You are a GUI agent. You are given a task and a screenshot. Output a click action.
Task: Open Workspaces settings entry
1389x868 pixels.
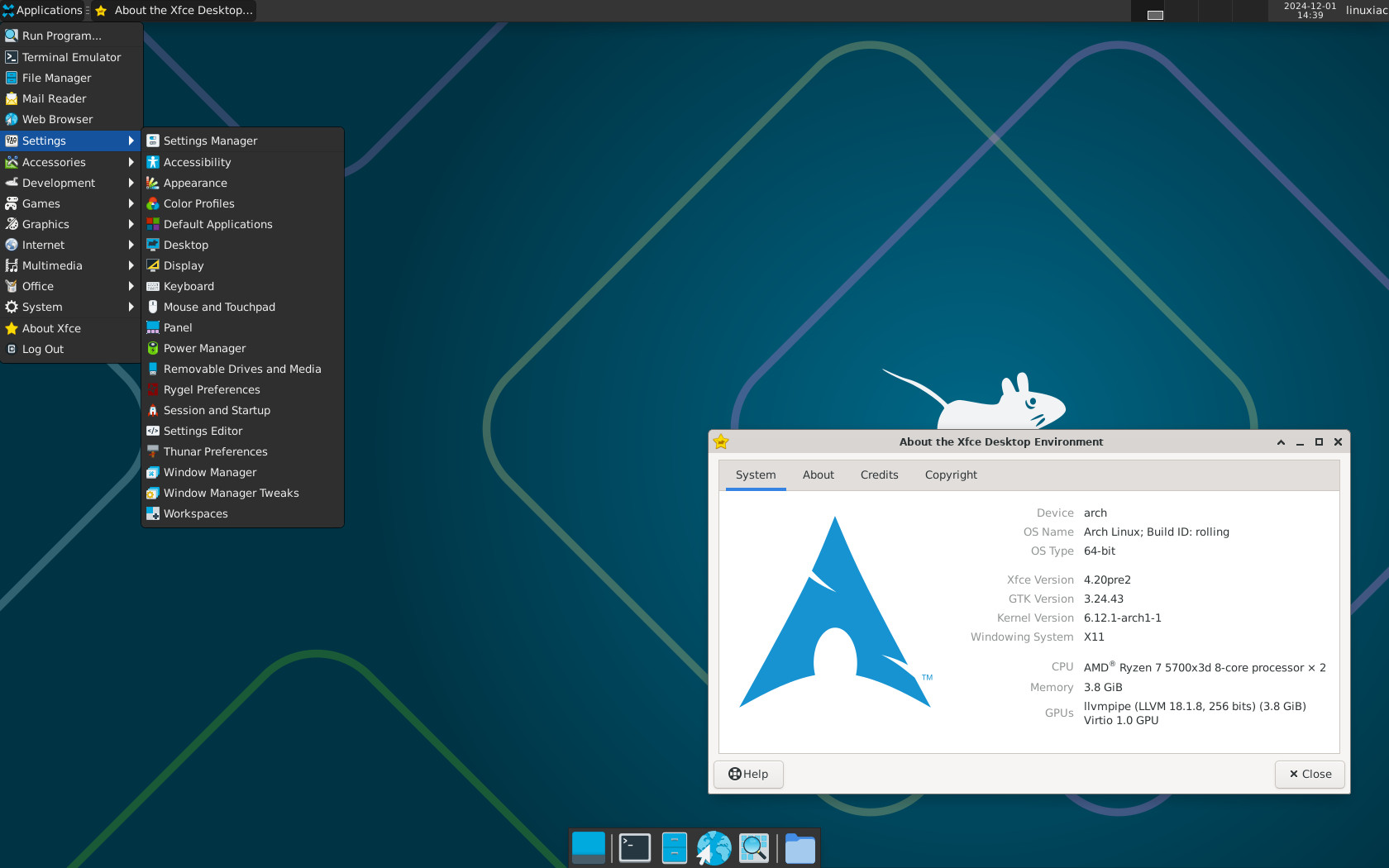pos(243,513)
